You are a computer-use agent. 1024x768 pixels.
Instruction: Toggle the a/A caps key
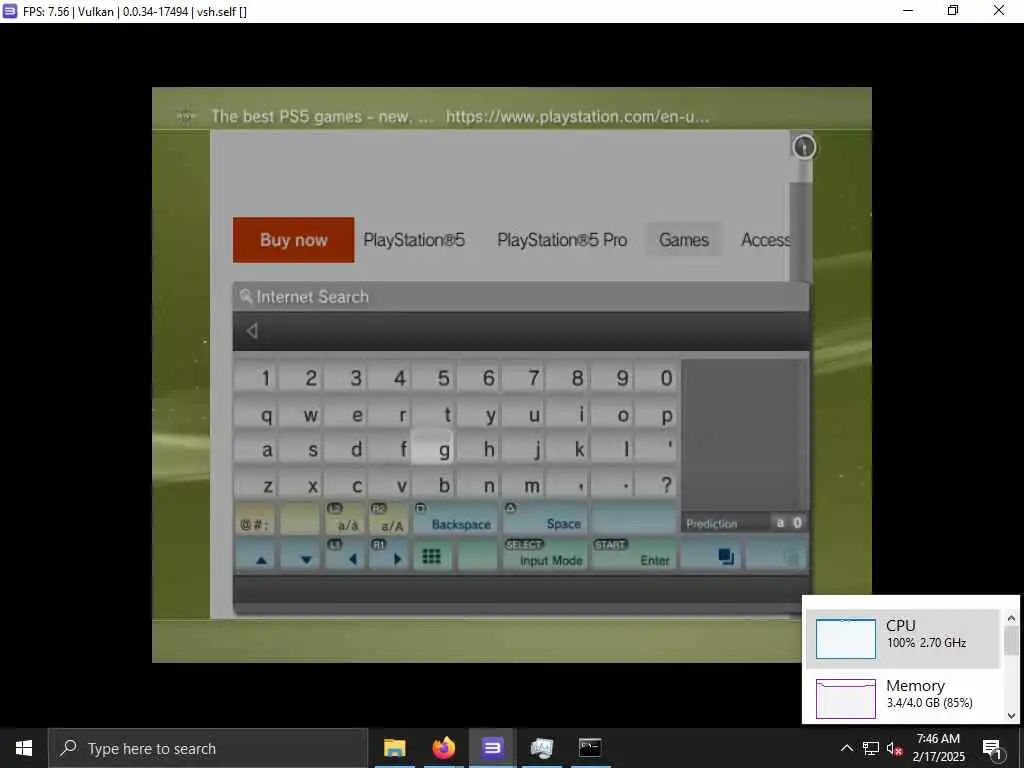(x=389, y=520)
